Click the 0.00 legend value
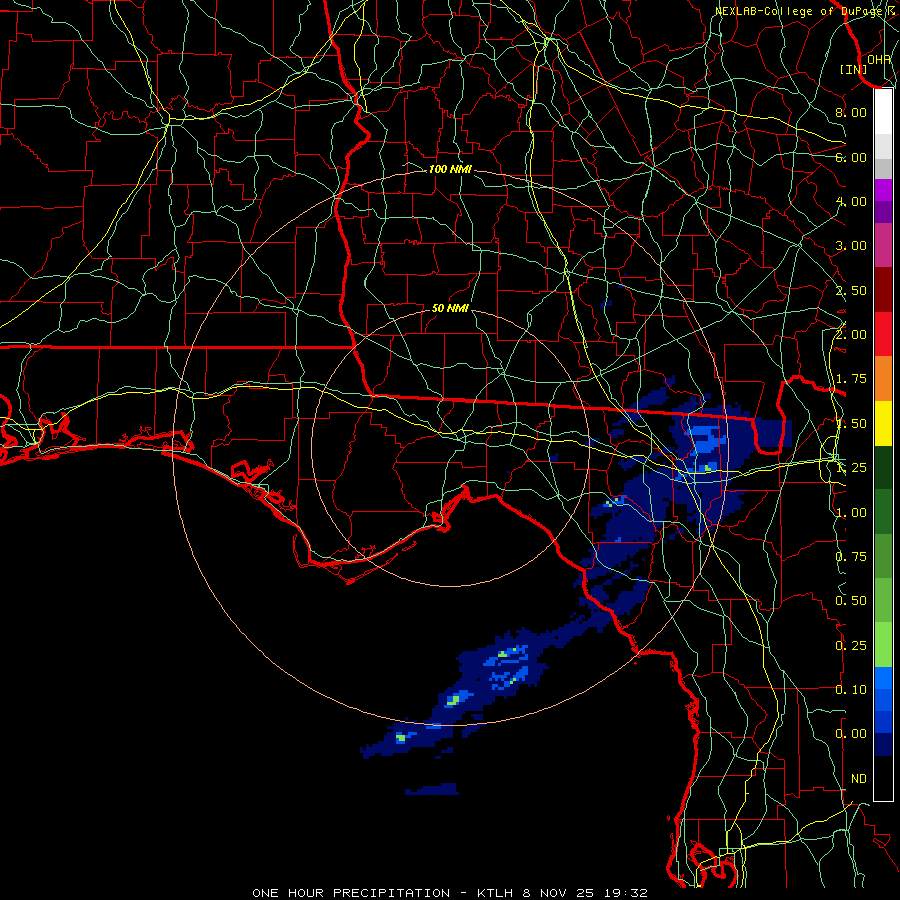Screen dimensions: 900x900 pyautogui.click(x=851, y=734)
